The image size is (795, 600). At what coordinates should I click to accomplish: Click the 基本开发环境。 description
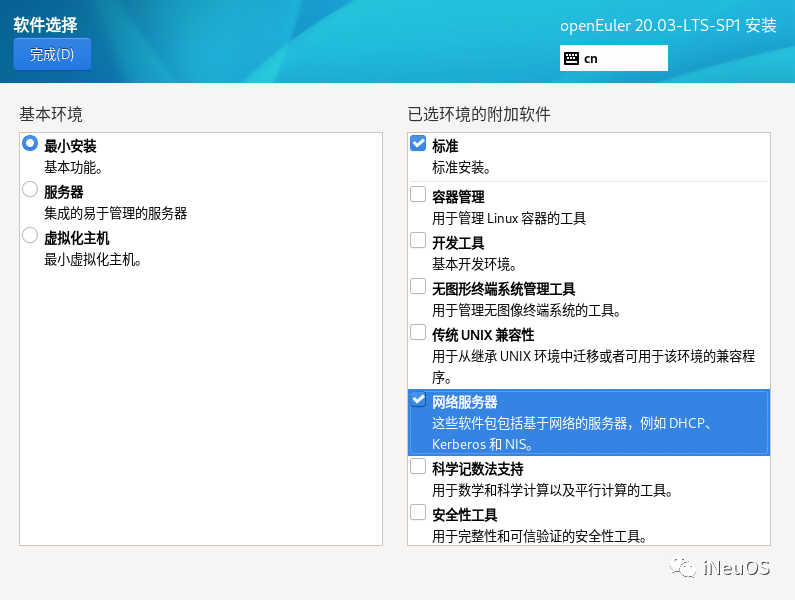pos(474,264)
